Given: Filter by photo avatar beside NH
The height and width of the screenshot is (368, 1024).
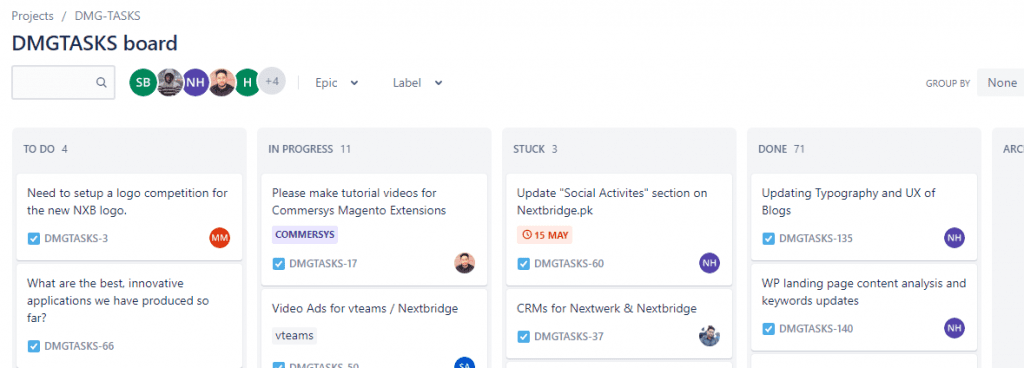Looking at the screenshot, I should tap(222, 82).
